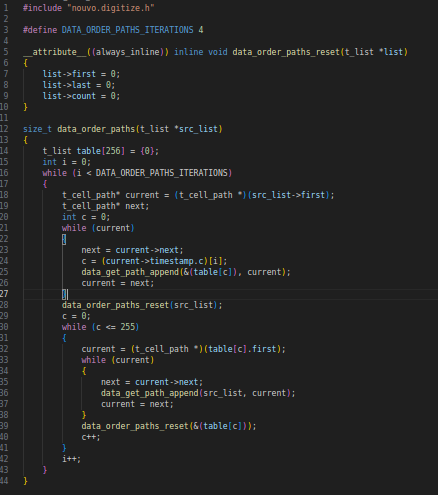Screen dimensions: 438x495
Task: Click data_get_path_append(src_list, current) on line 36
Action: point(198,393)
